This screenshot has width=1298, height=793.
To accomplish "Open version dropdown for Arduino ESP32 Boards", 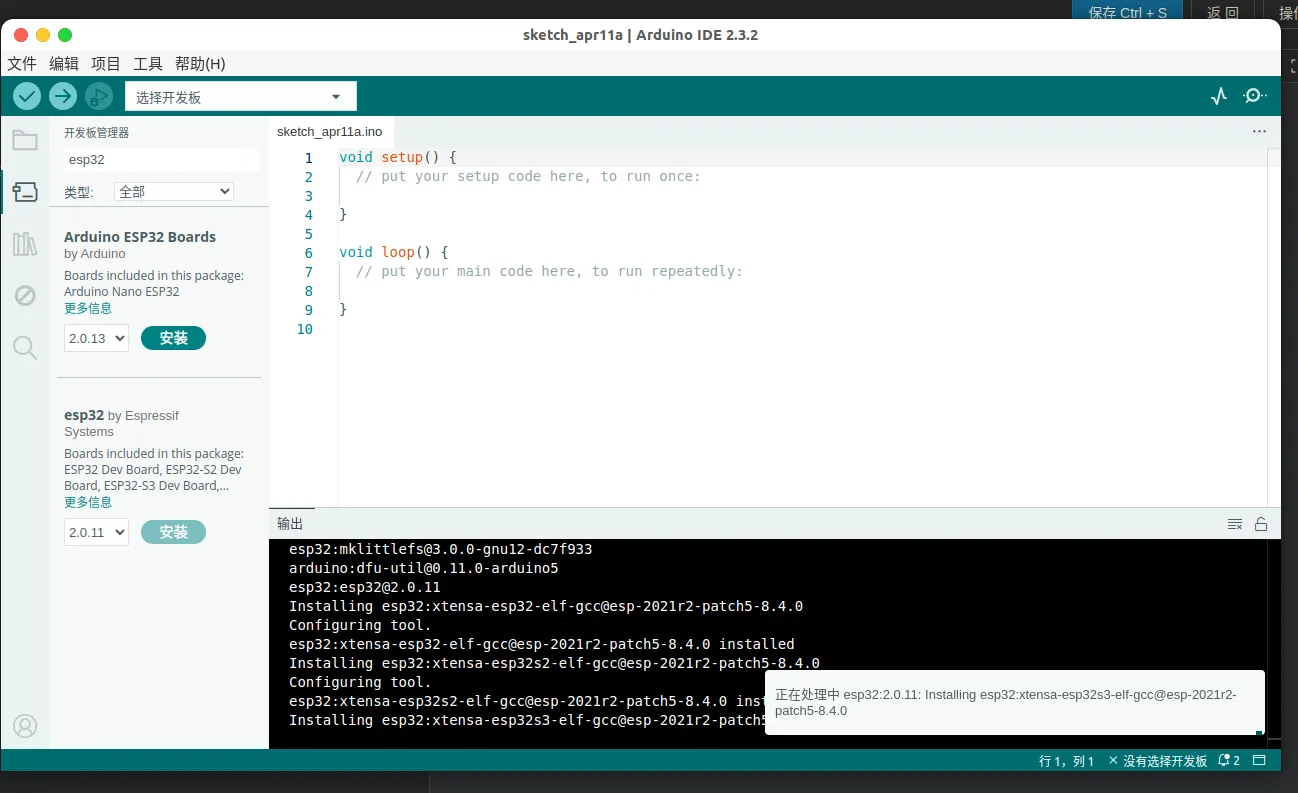I will click(96, 339).
